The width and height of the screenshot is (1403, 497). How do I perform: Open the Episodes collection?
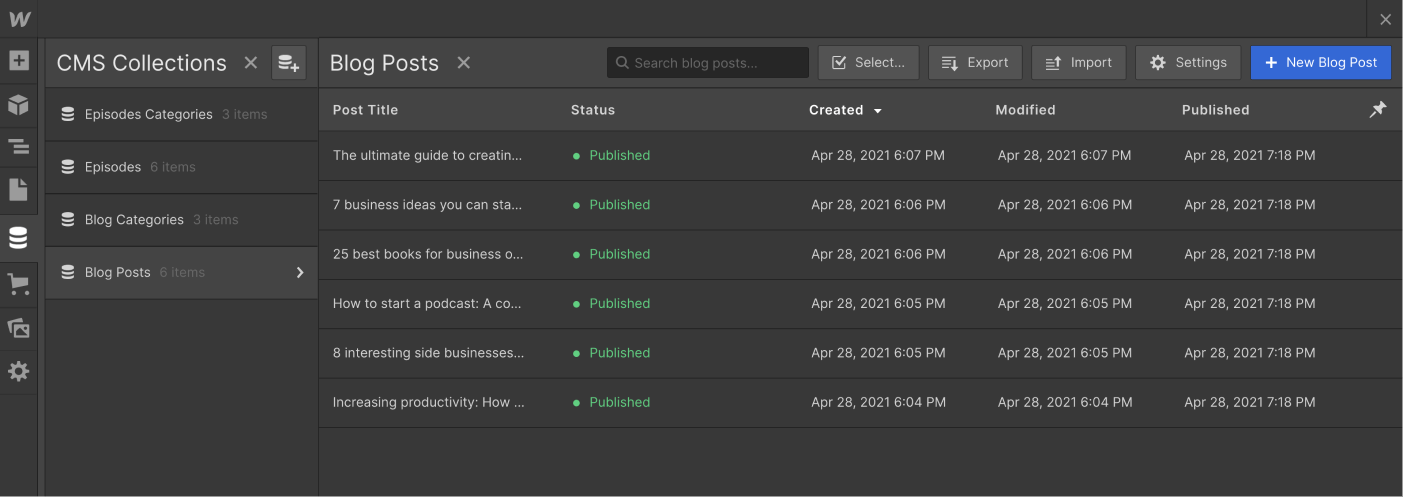182,167
